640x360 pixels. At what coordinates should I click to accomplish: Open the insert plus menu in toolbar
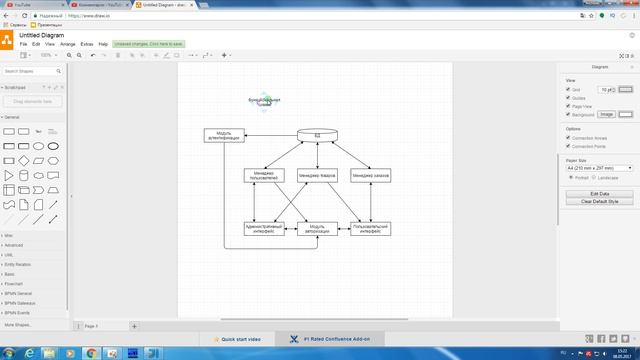226,55
